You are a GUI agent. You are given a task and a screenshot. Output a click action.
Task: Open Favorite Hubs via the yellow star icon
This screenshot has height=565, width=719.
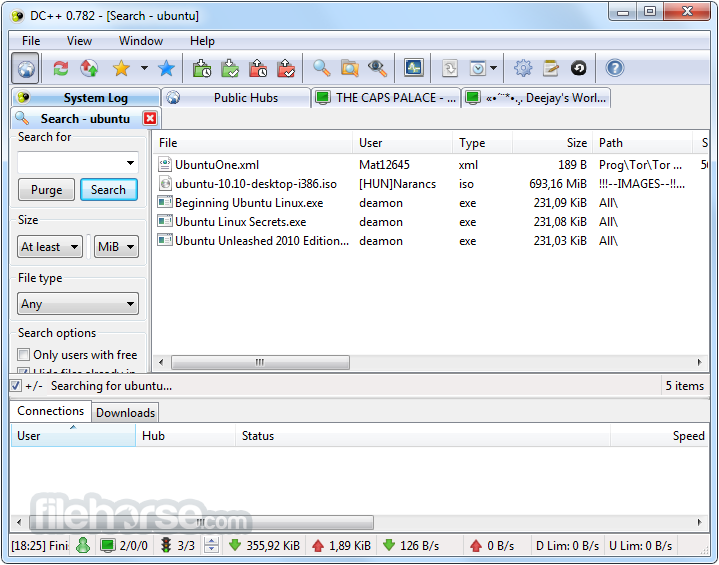(x=121, y=68)
